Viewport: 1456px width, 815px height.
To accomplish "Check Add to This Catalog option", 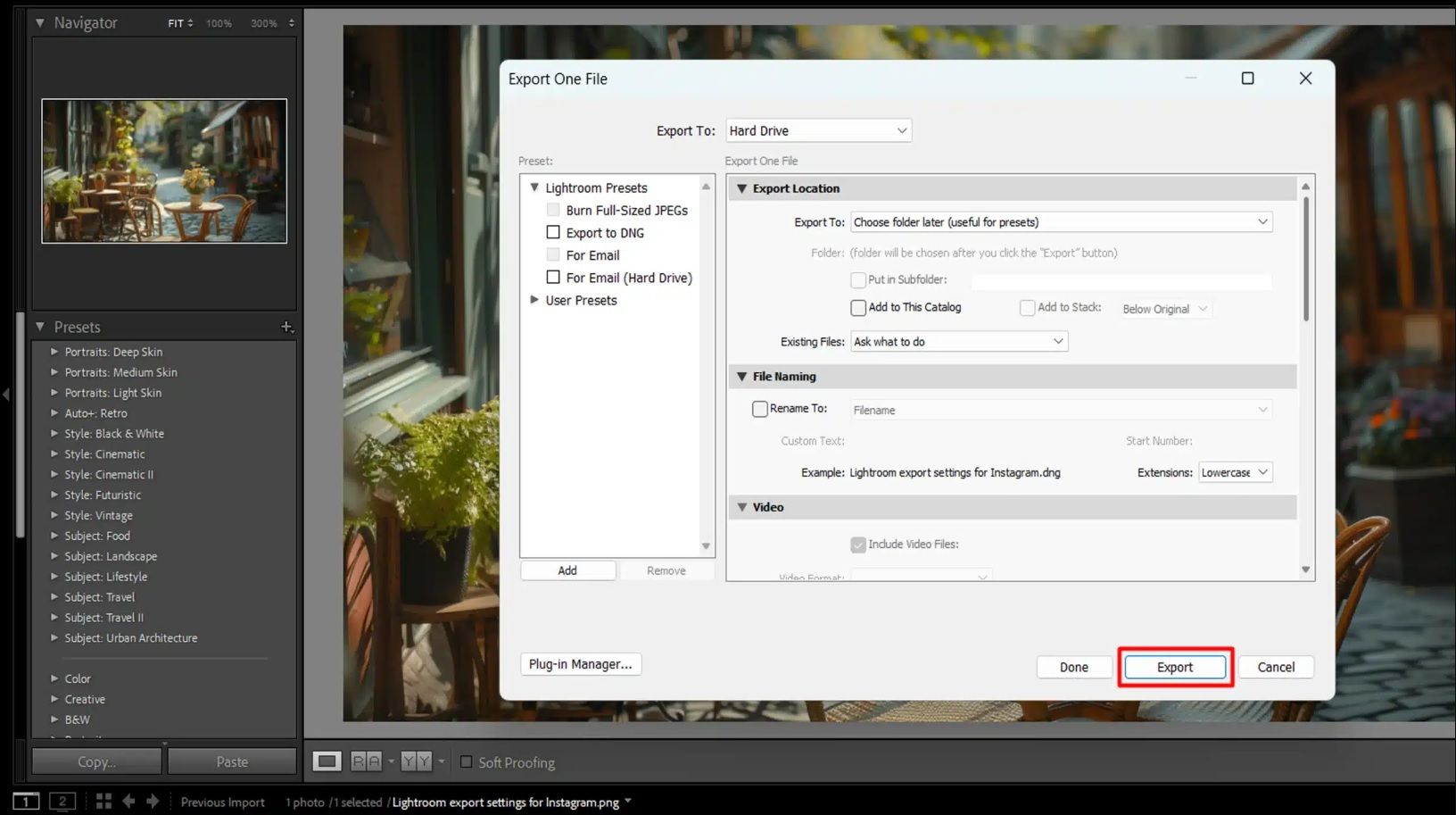I will [858, 308].
